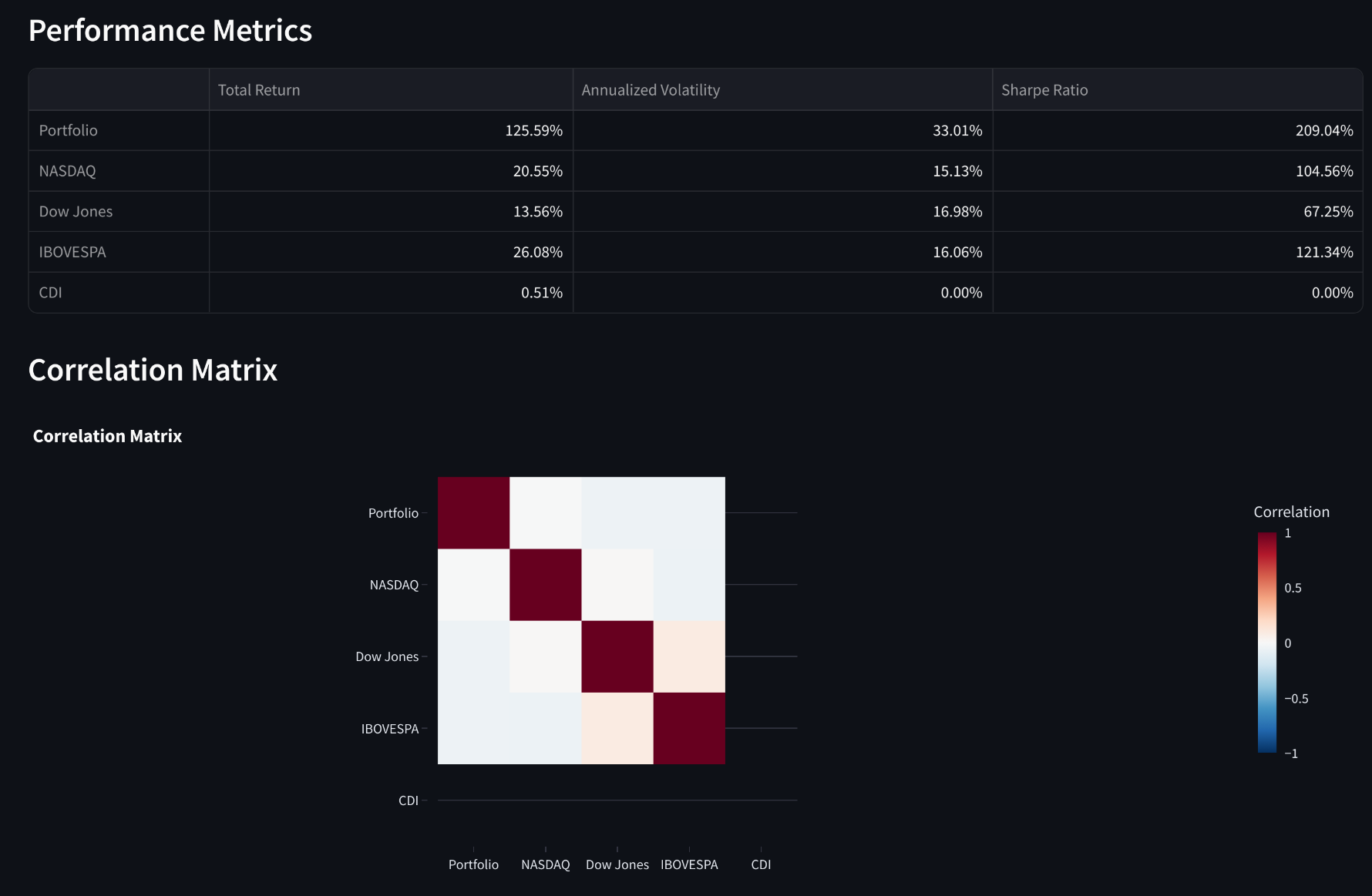Screen dimensions: 1372x896
Task: Click the Portfolio volatility 33.01% cell
Action: pyautogui.click(x=782, y=130)
